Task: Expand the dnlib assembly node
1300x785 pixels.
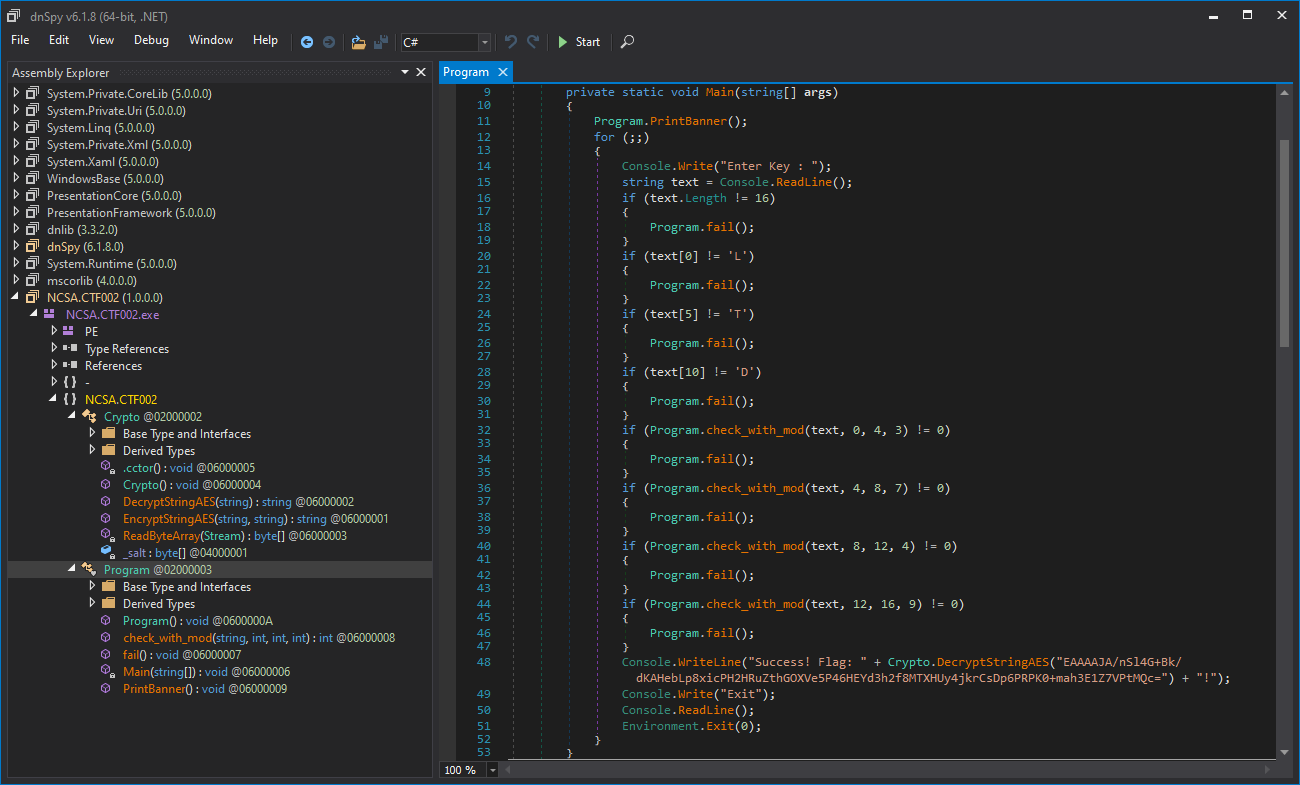Action: [x=16, y=229]
